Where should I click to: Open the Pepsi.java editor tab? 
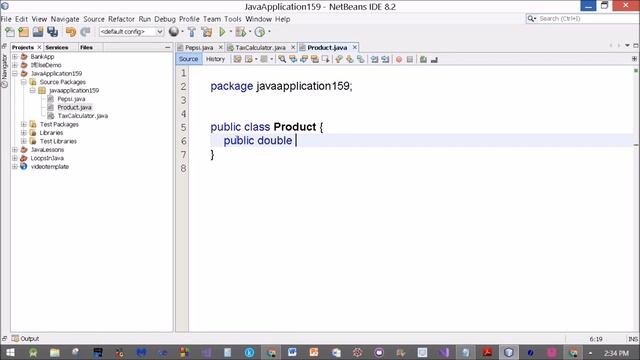click(x=199, y=48)
